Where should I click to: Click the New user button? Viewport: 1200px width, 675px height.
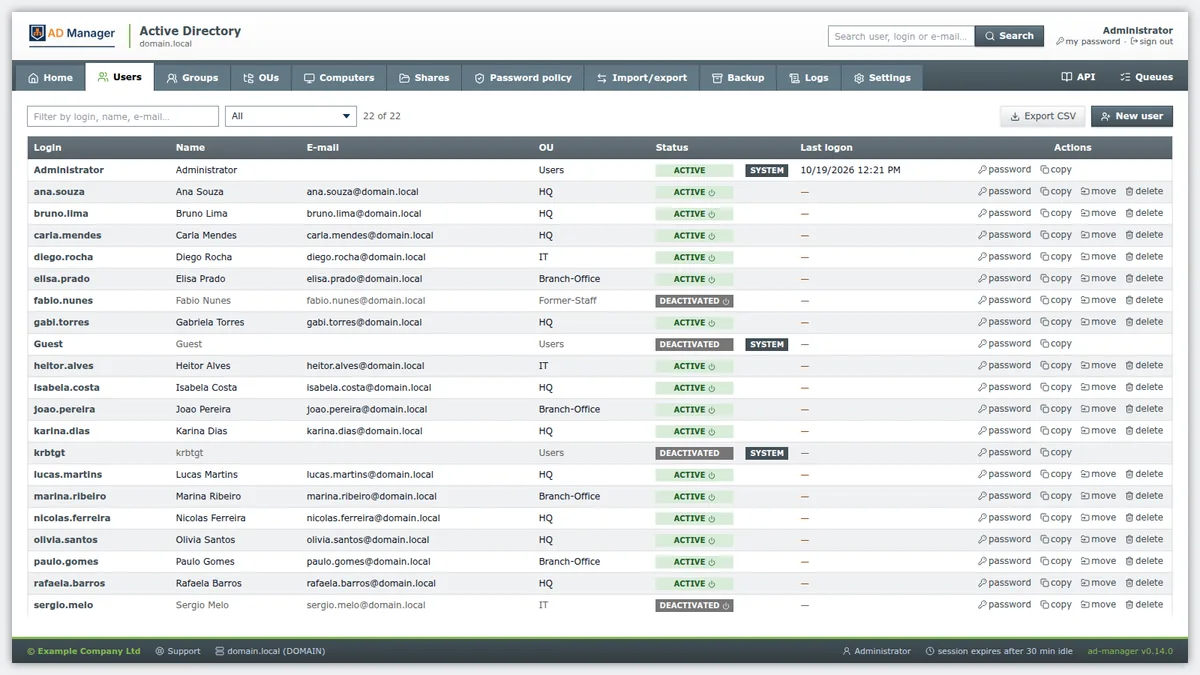point(1132,116)
